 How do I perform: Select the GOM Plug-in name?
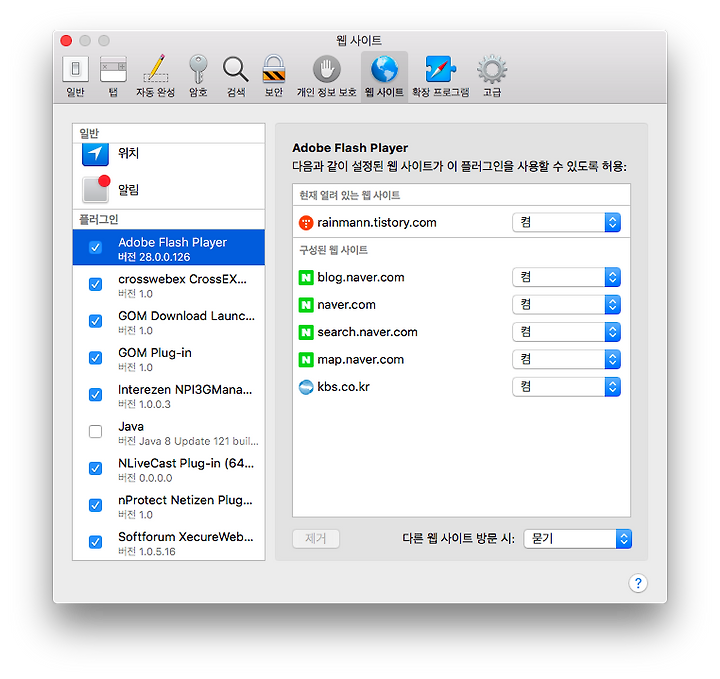[155, 353]
